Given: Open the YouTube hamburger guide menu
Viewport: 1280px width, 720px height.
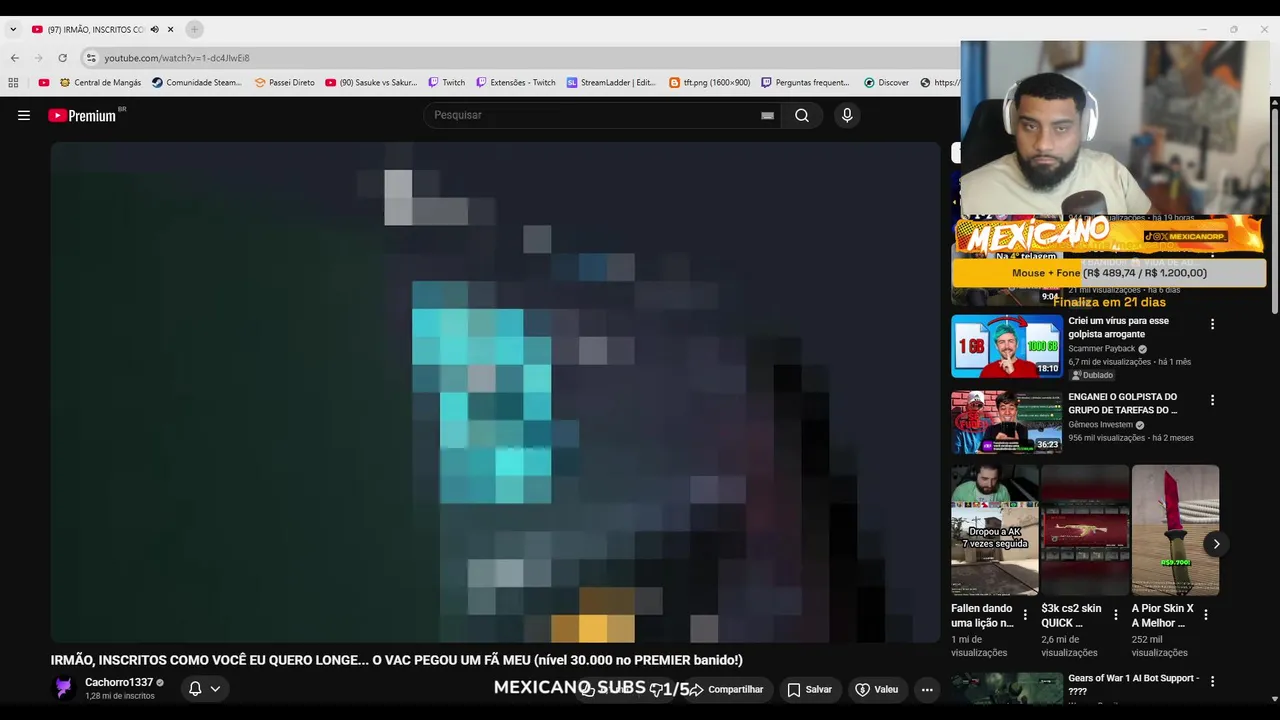Looking at the screenshot, I should (x=24, y=115).
